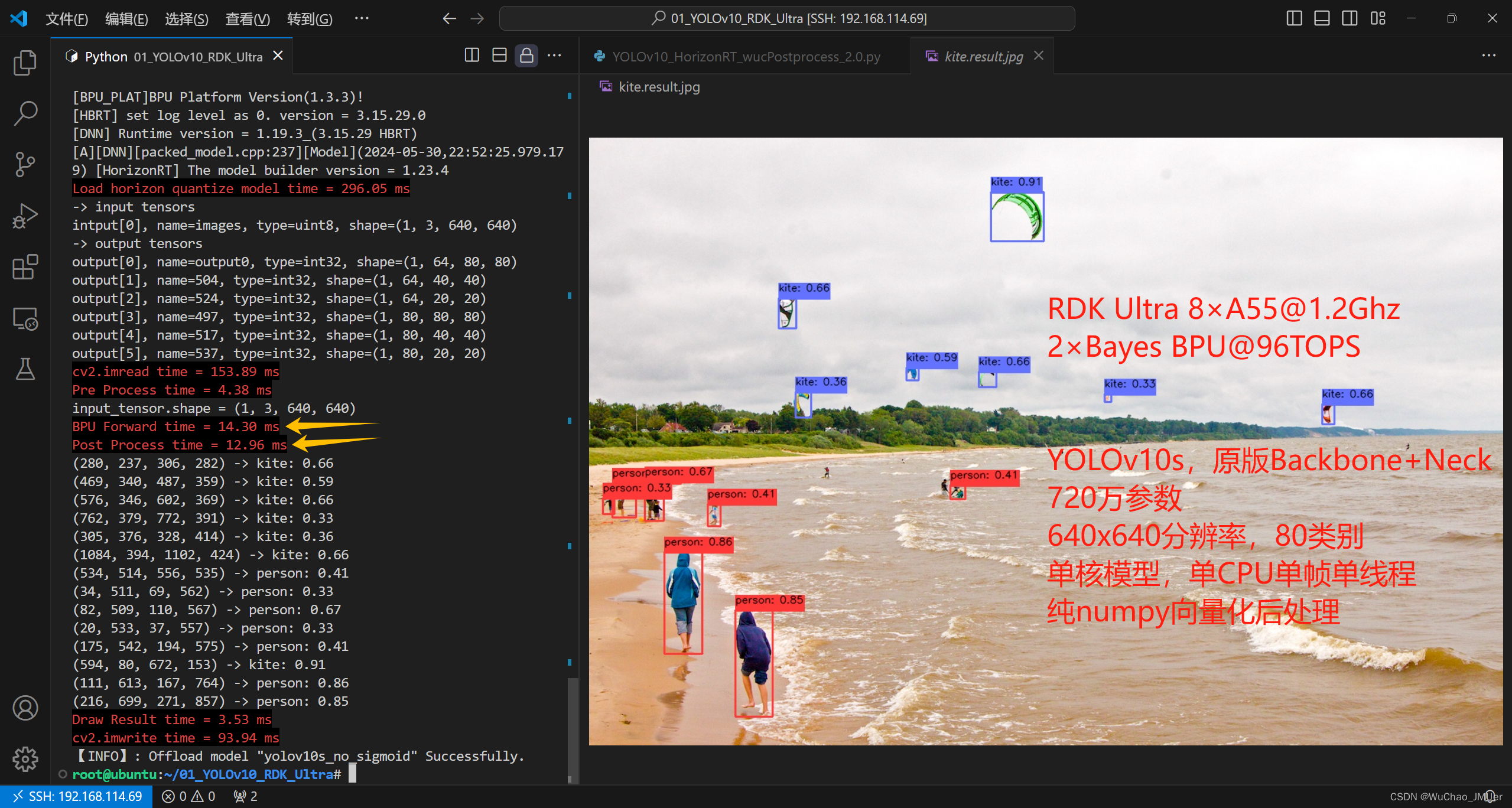
Task: Click the command center search box
Action: (x=787, y=18)
